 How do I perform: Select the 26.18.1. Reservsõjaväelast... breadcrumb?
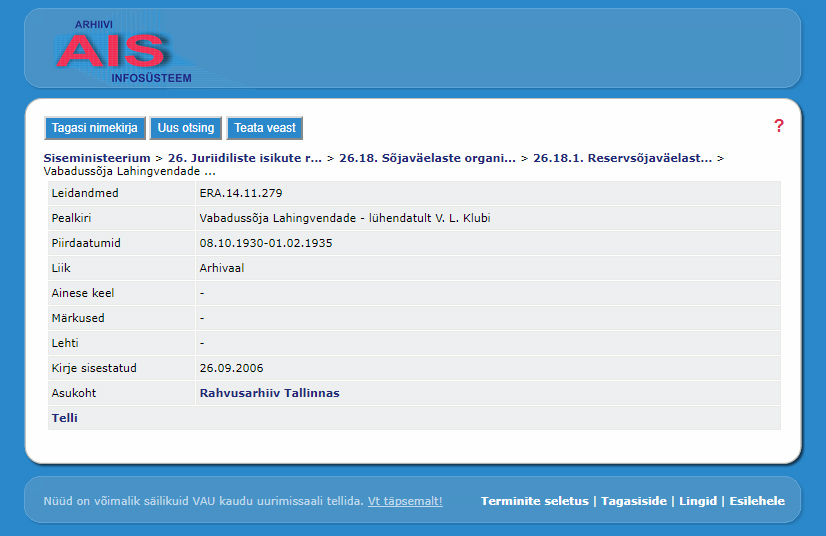pos(622,158)
